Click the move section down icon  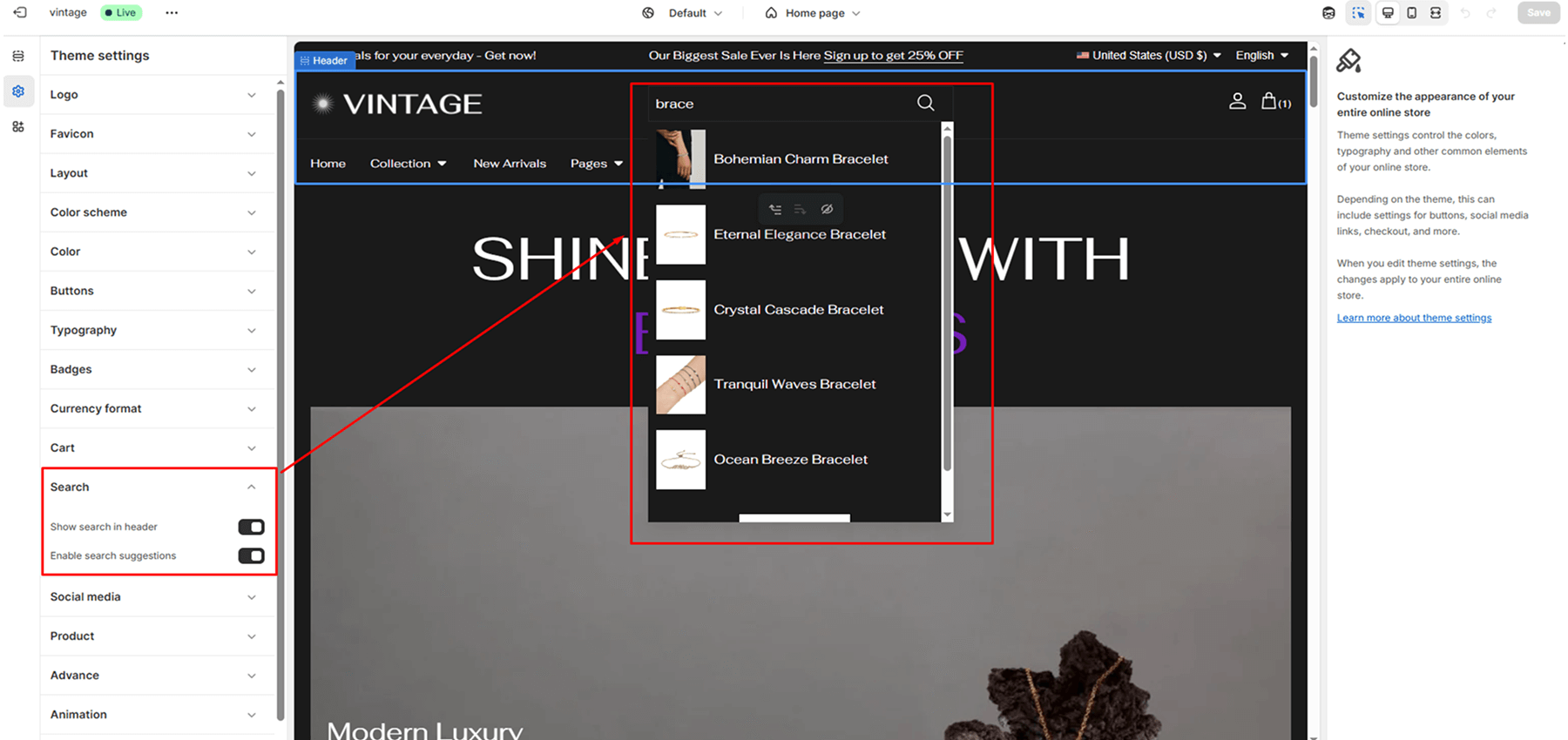pyautogui.click(x=800, y=209)
